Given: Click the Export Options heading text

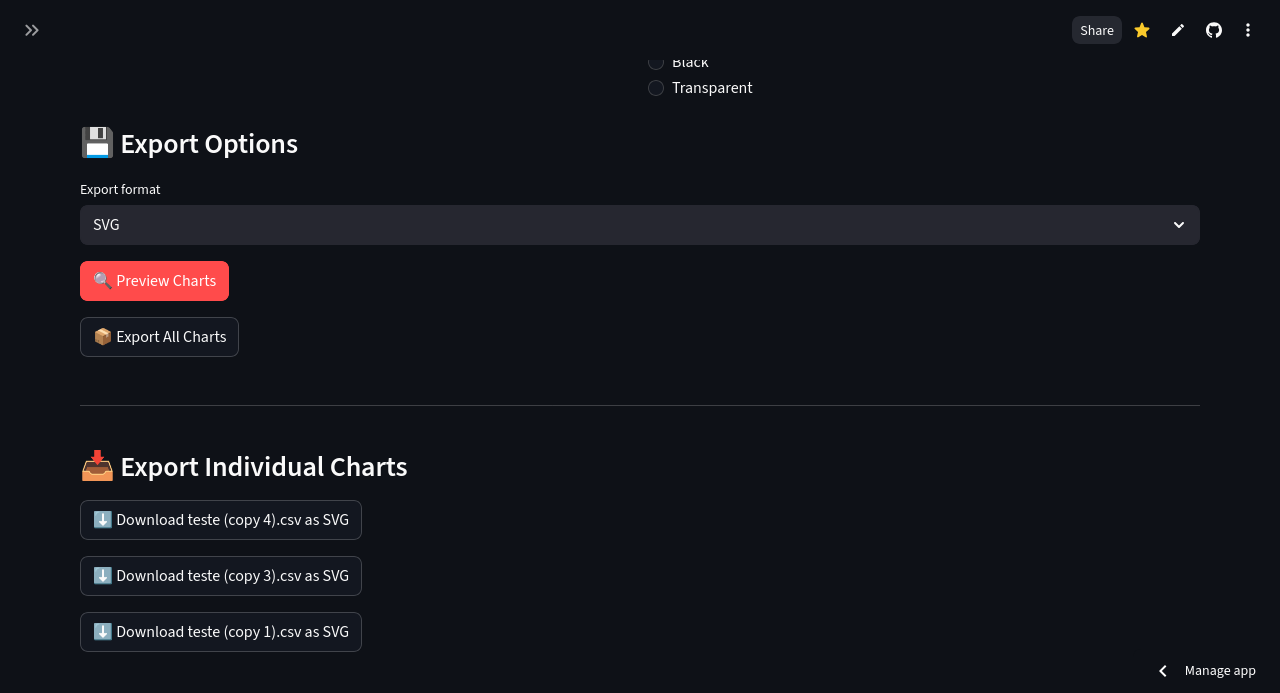Looking at the screenshot, I should pyautogui.click(x=209, y=144).
